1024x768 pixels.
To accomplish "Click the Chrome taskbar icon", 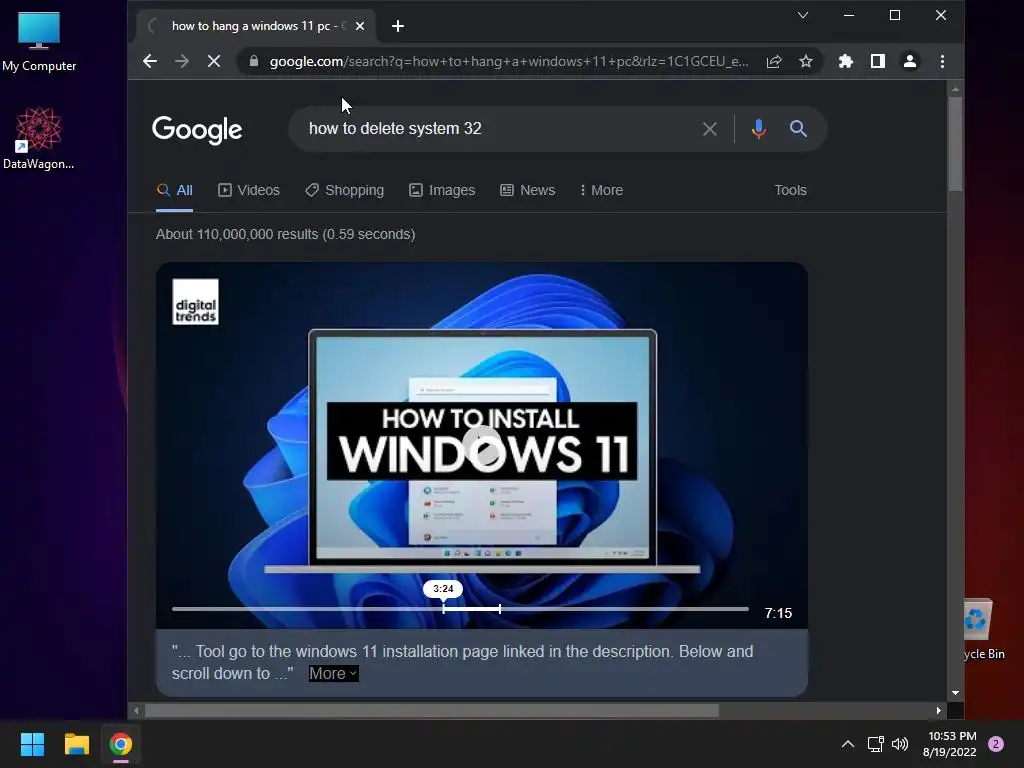I will pos(121,744).
